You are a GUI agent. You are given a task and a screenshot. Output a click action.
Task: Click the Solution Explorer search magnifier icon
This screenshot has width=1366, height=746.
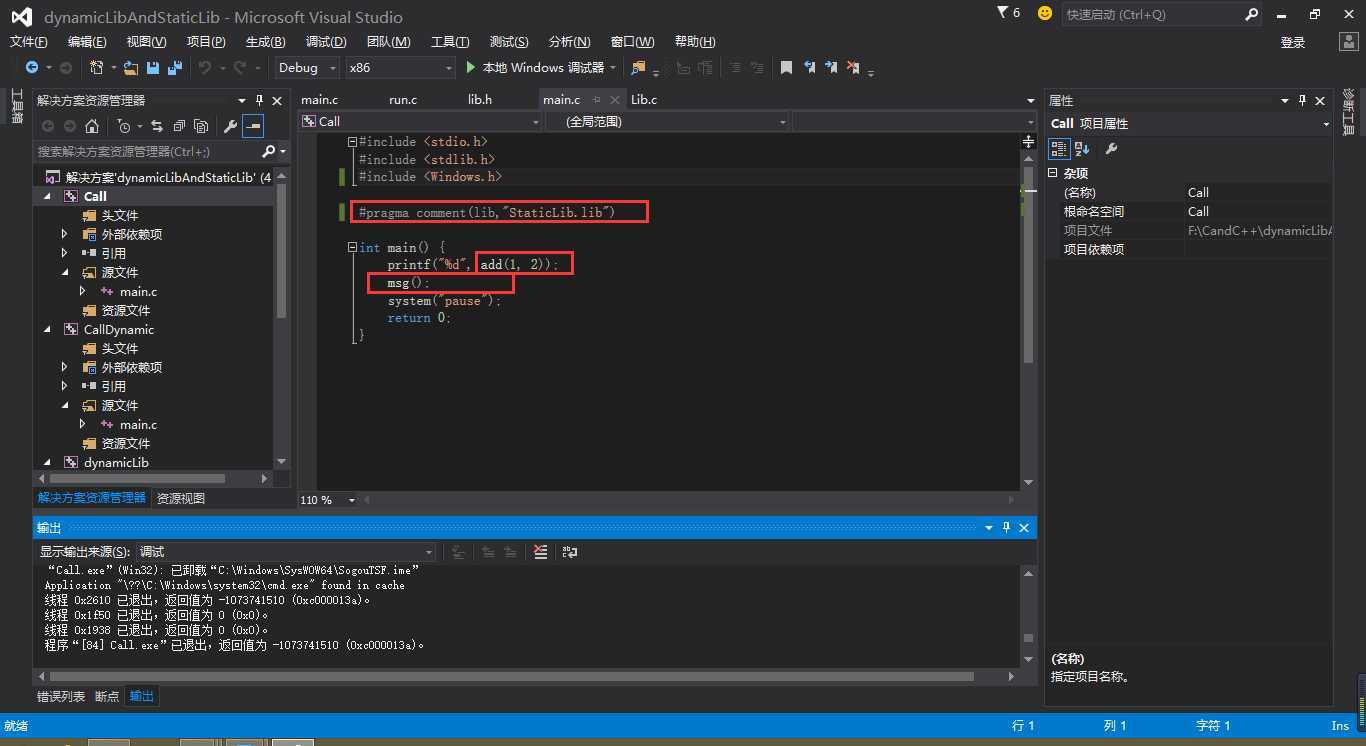[x=268, y=151]
